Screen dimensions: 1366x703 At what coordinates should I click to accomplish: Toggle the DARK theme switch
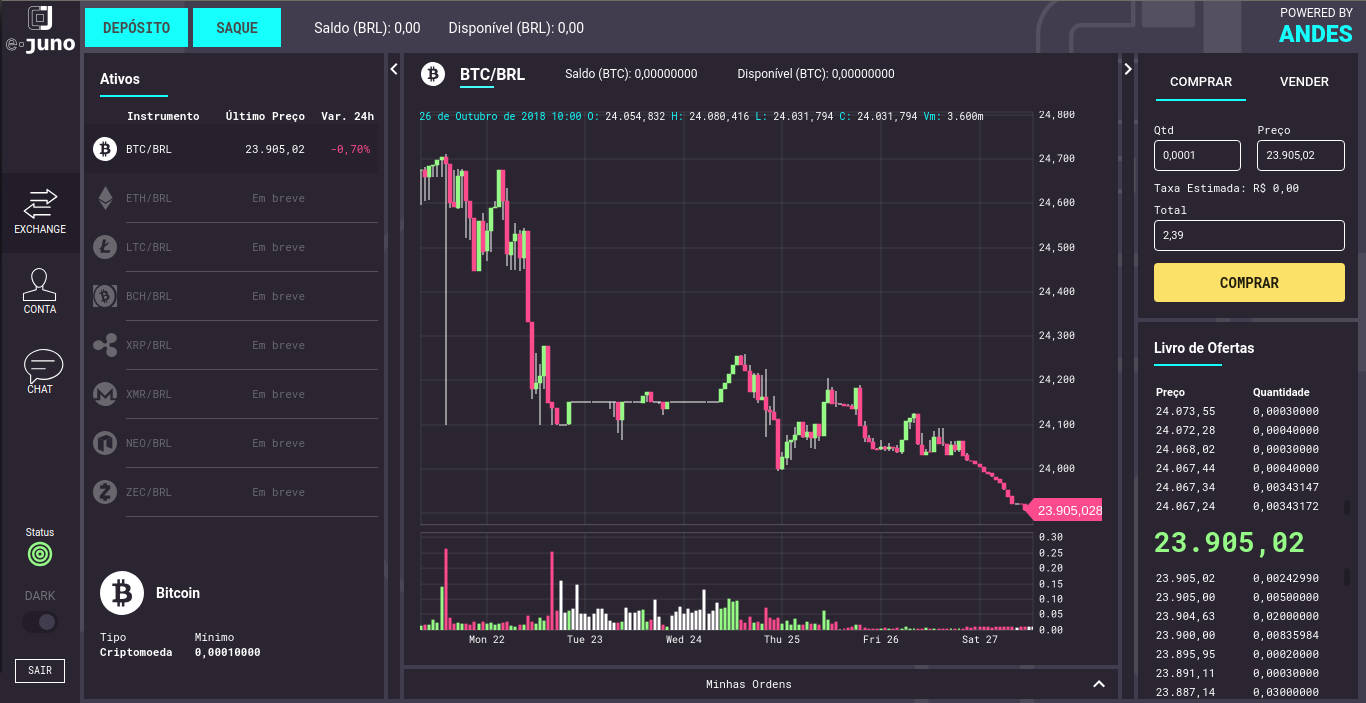click(40, 622)
